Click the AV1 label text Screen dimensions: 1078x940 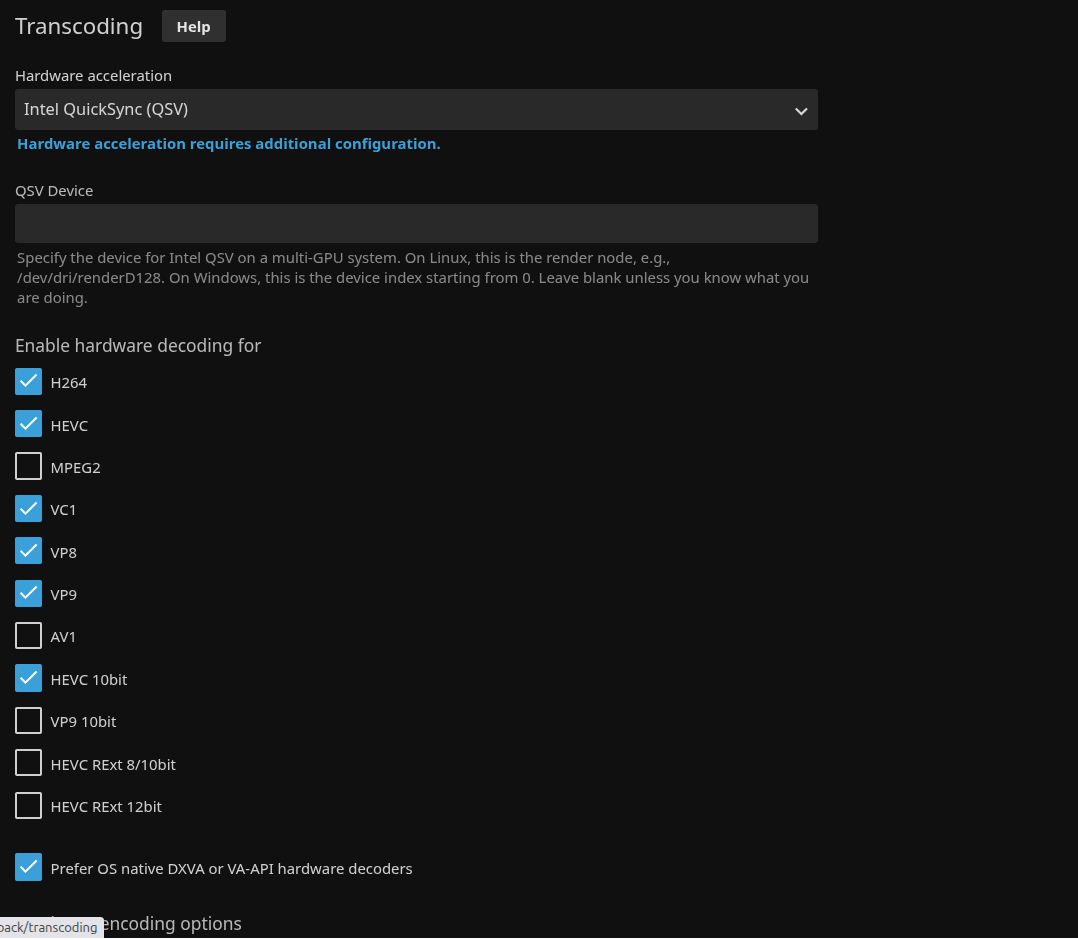[63, 637]
